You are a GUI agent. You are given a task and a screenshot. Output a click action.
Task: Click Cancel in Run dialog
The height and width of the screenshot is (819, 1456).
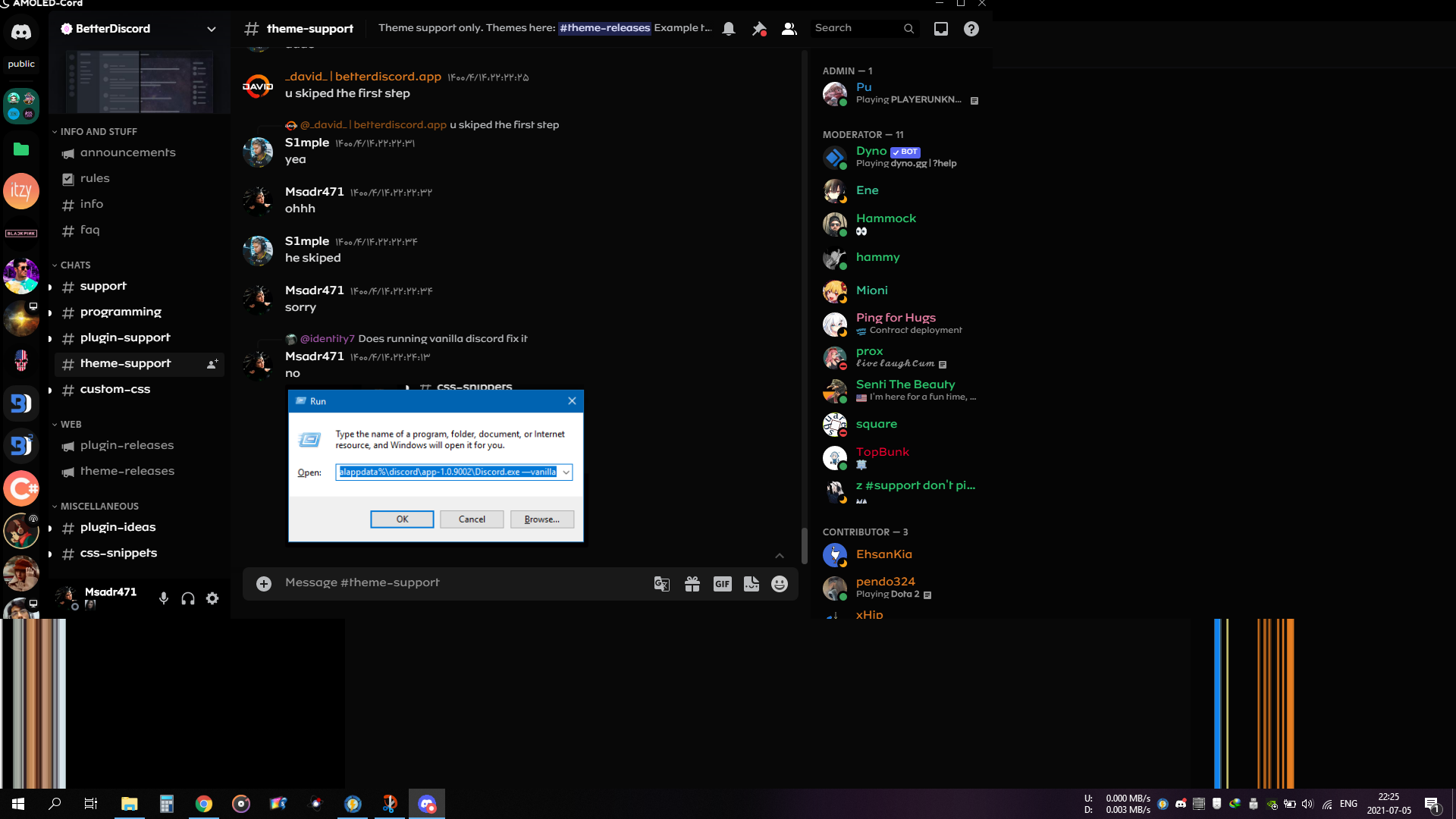(x=472, y=519)
